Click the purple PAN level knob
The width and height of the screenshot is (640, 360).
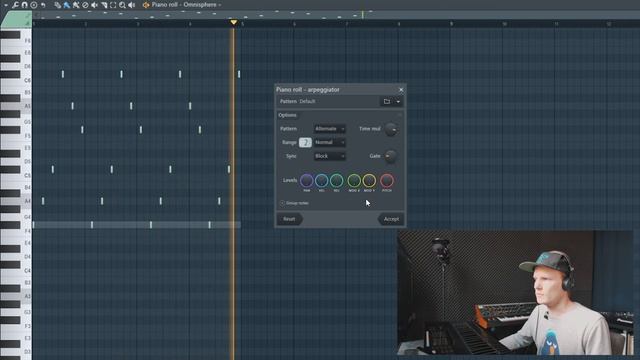pyautogui.click(x=307, y=180)
